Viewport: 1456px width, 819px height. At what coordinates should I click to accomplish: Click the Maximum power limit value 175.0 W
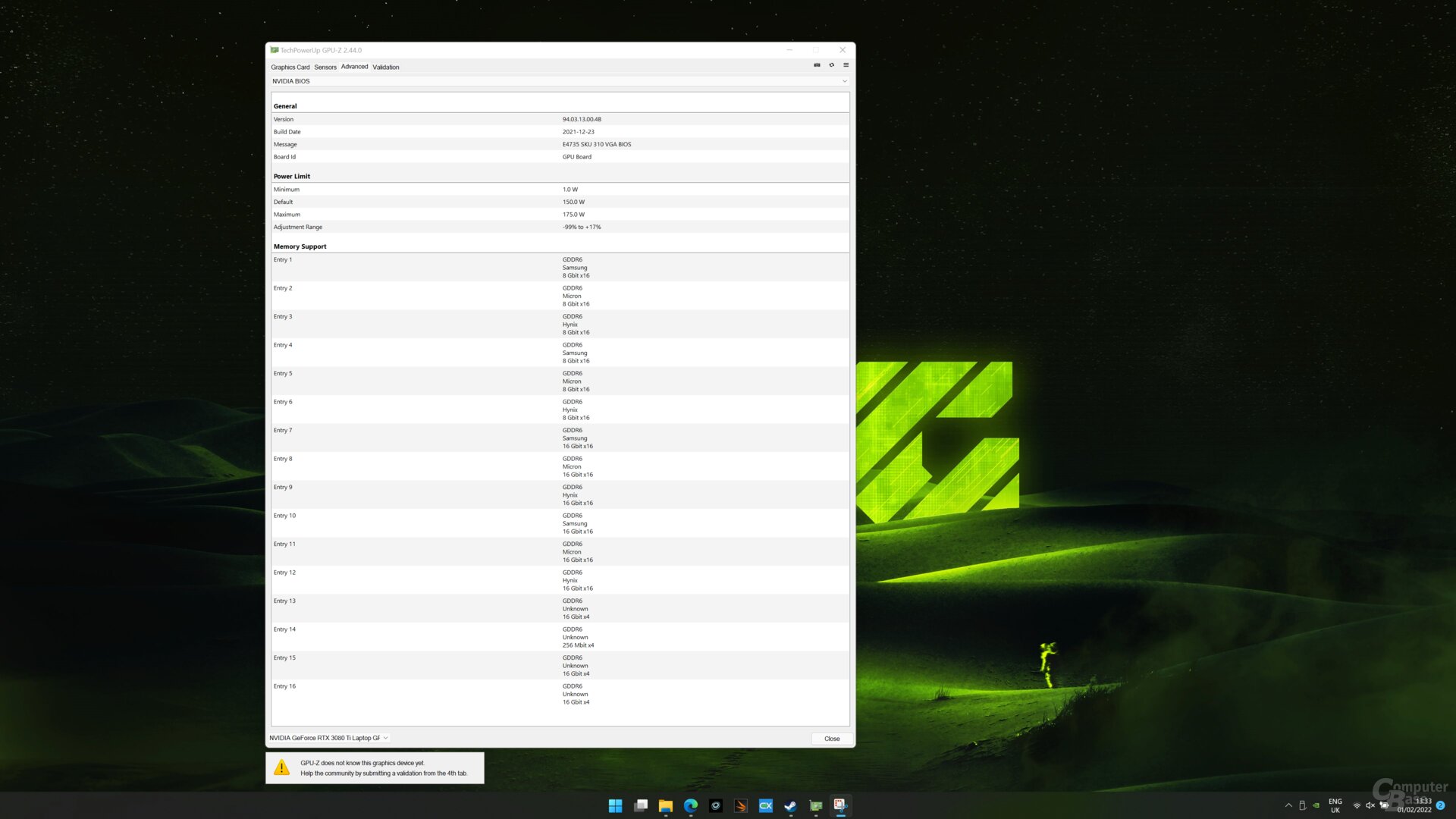coord(573,215)
